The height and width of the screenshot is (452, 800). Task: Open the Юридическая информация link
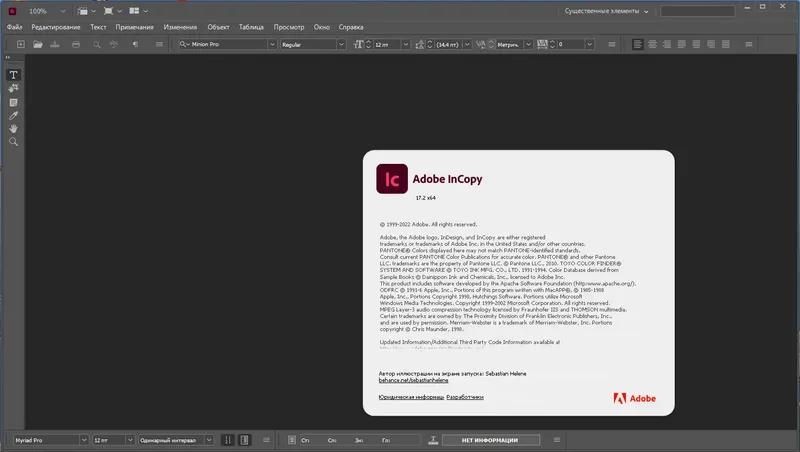[x=411, y=397]
